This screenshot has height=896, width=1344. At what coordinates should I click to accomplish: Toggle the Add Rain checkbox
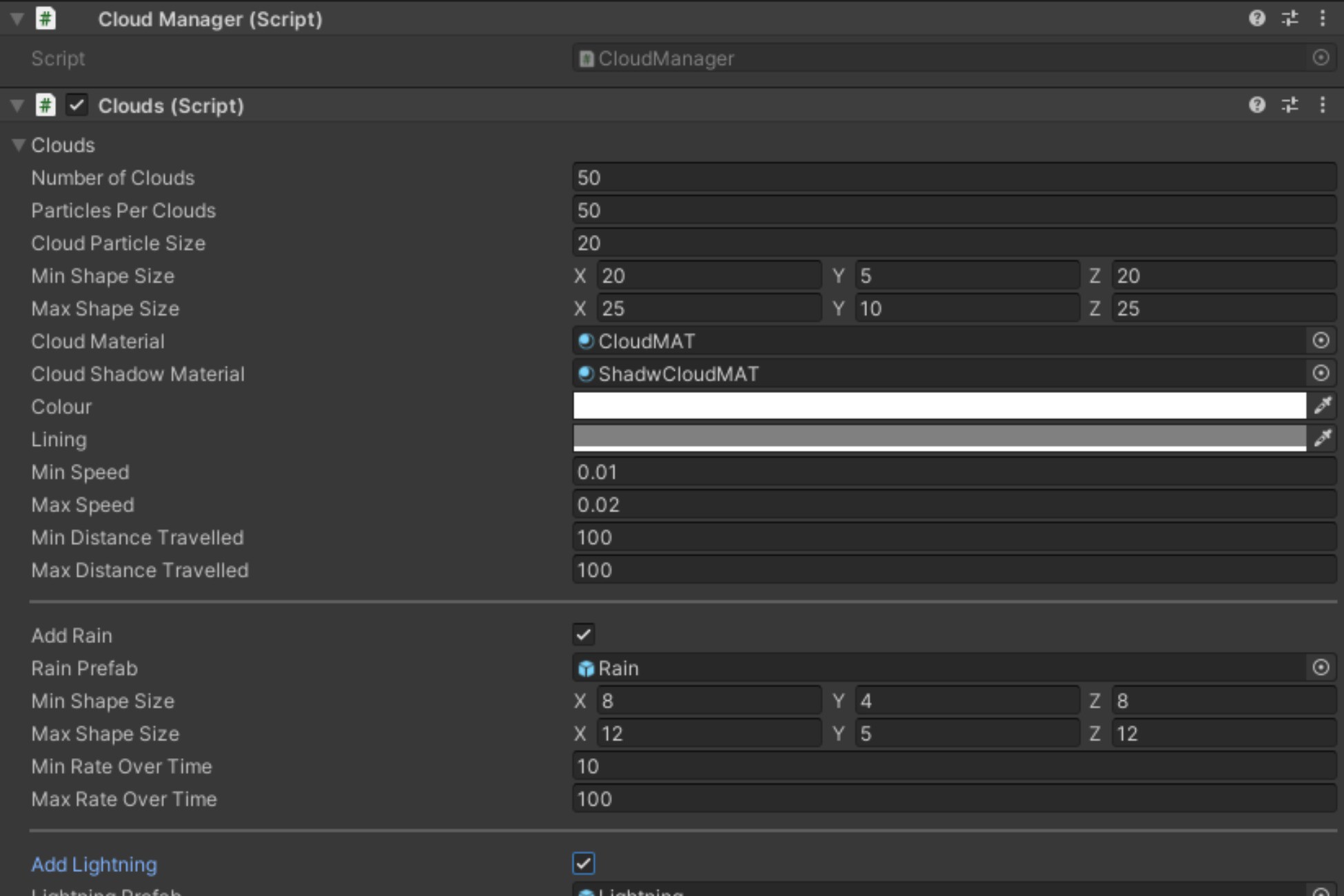click(583, 635)
